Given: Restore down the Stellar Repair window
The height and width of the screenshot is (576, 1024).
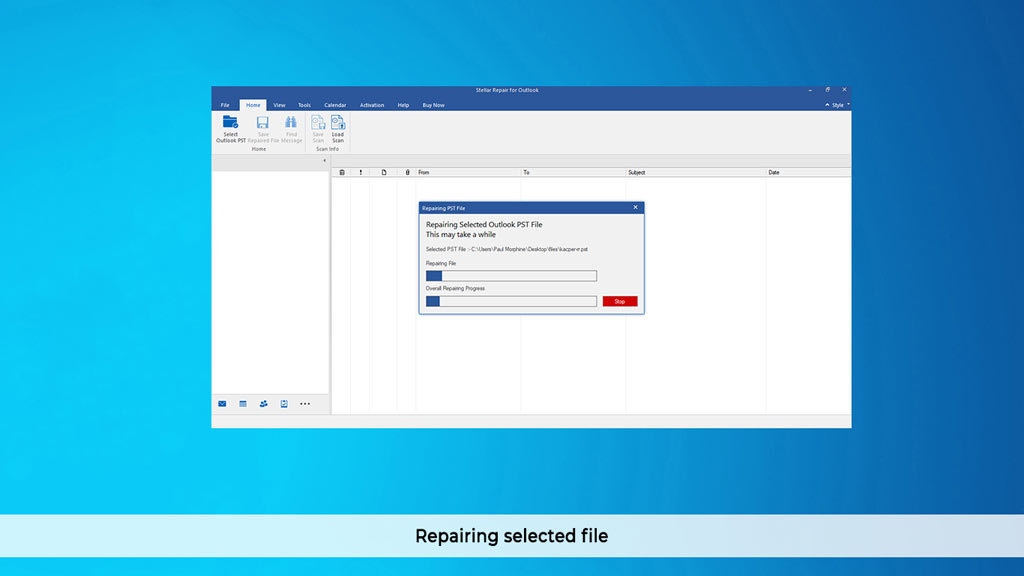Looking at the screenshot, I should tap(827, 90).
